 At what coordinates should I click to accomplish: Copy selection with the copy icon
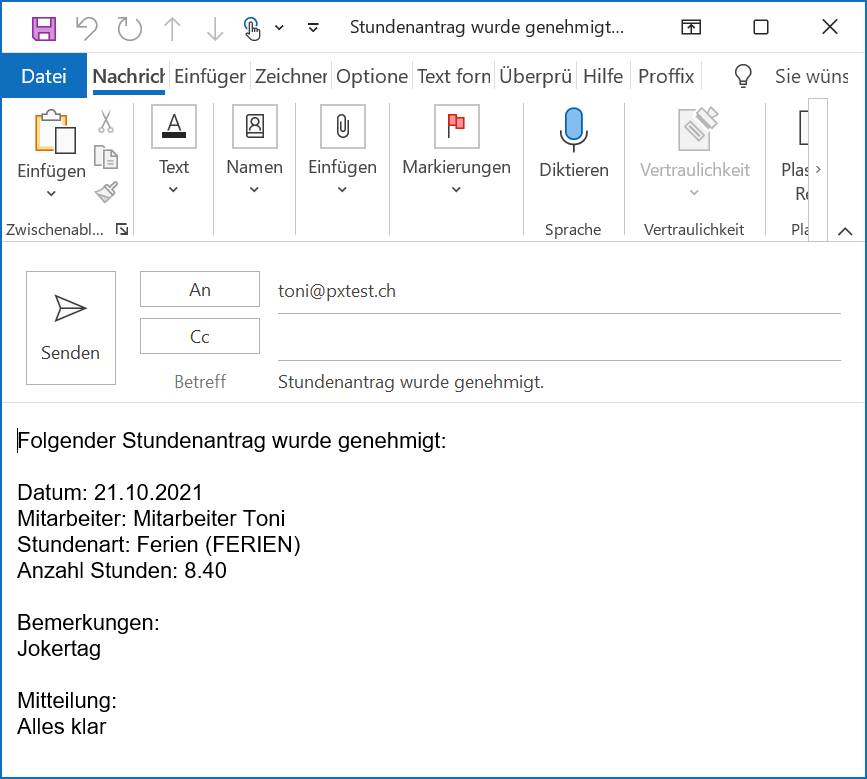click(x=106, y=157)
